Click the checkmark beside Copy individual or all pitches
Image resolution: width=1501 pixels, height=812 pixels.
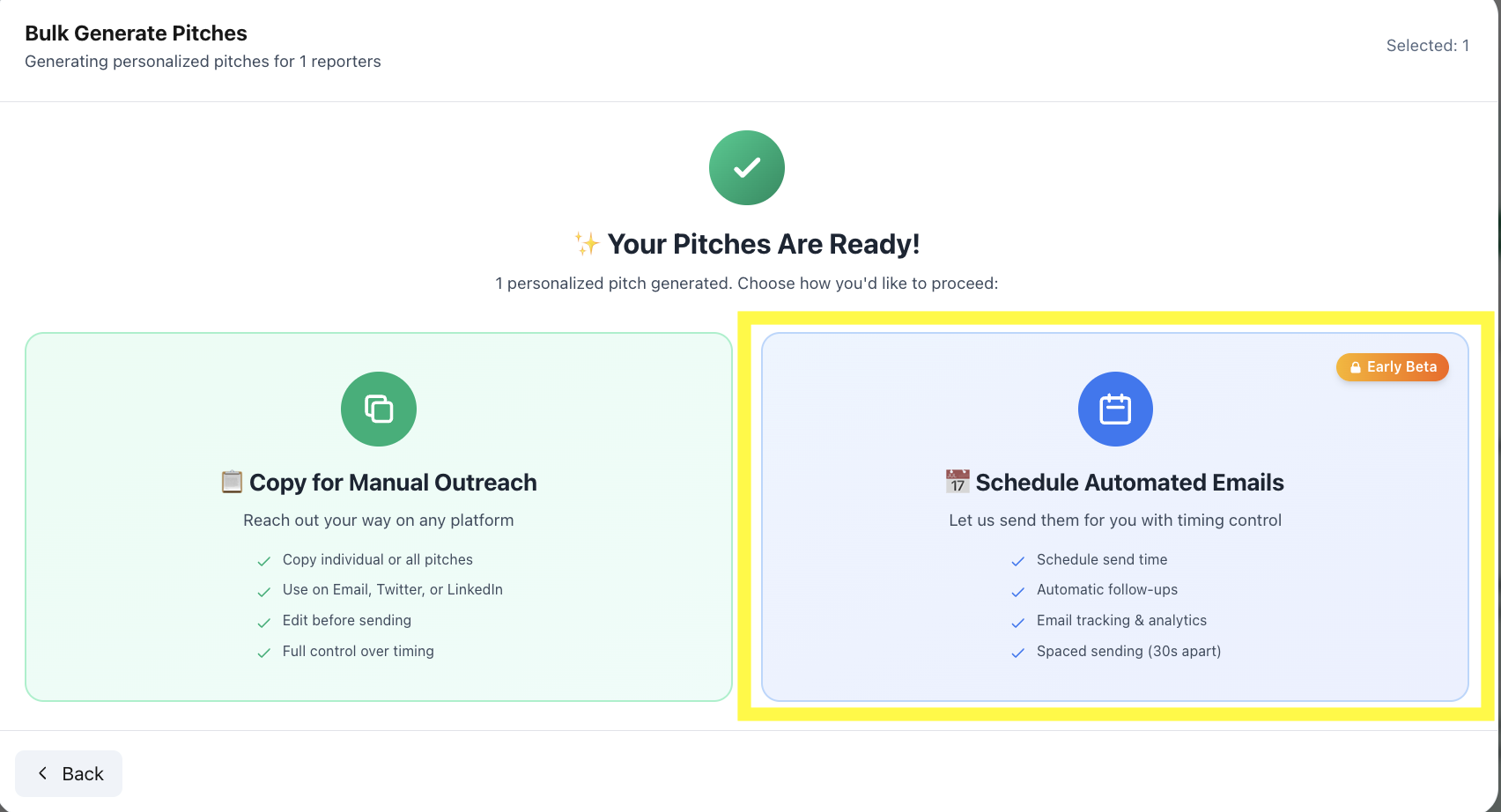[264, 560]
